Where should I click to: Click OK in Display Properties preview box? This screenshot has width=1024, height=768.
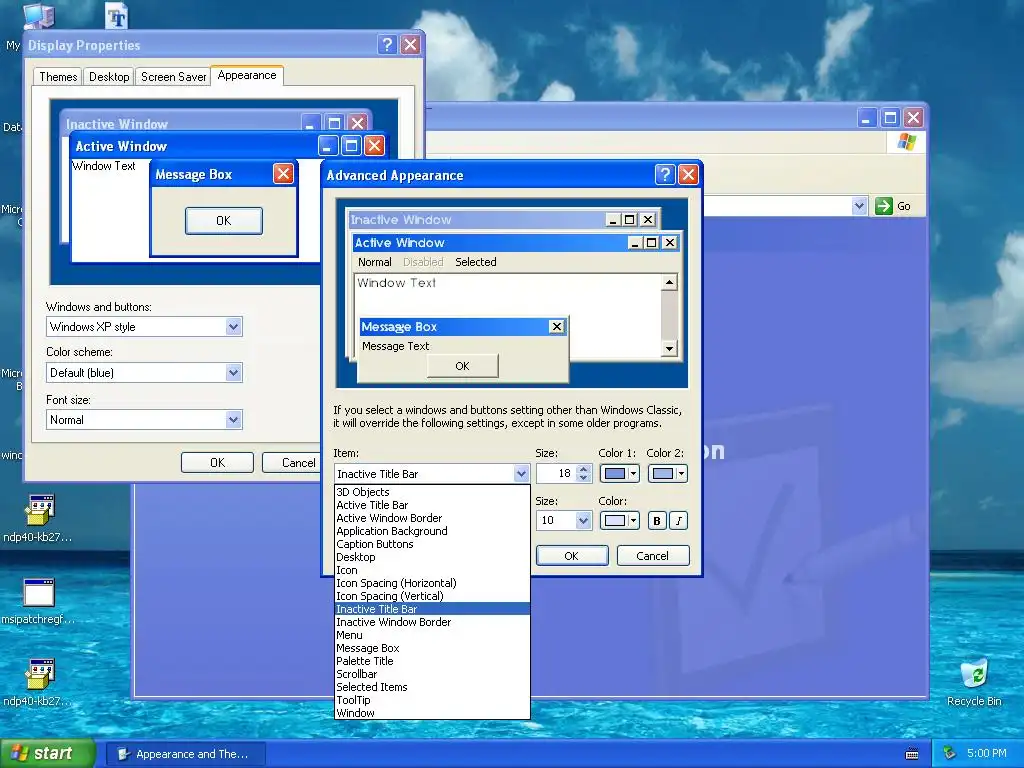tap(224, 221)
